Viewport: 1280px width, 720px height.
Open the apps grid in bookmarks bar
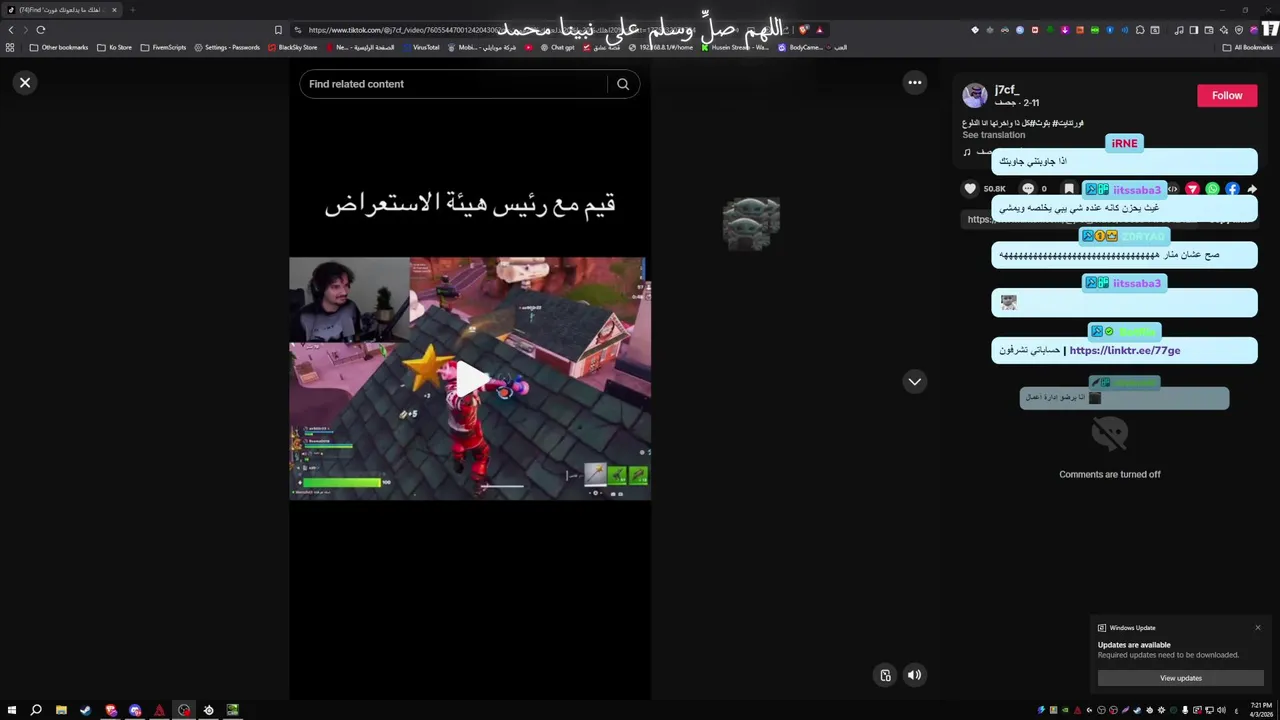[x=10, y=47]
